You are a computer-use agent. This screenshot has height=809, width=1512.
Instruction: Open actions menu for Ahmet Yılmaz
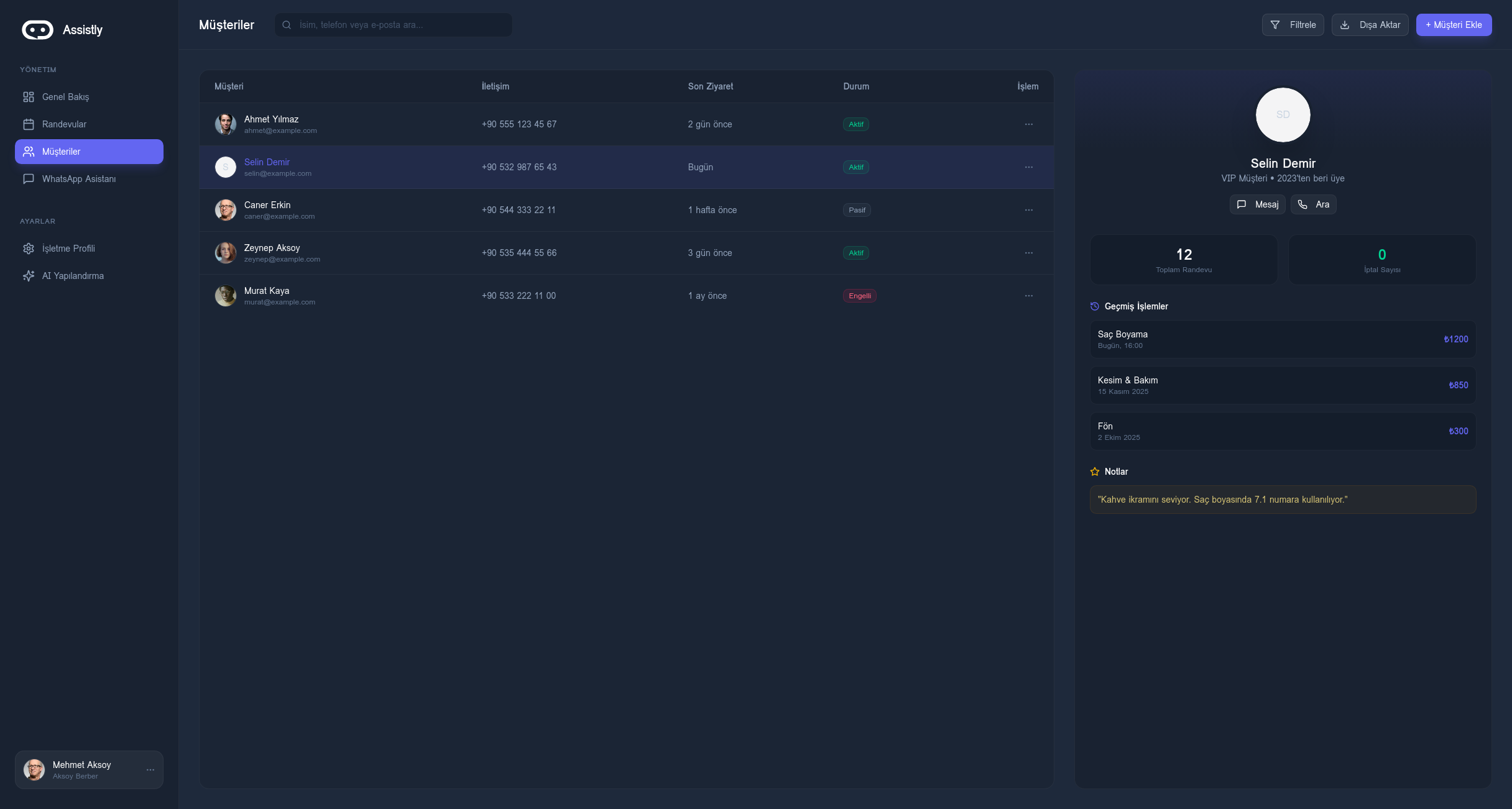[1029, 124]
